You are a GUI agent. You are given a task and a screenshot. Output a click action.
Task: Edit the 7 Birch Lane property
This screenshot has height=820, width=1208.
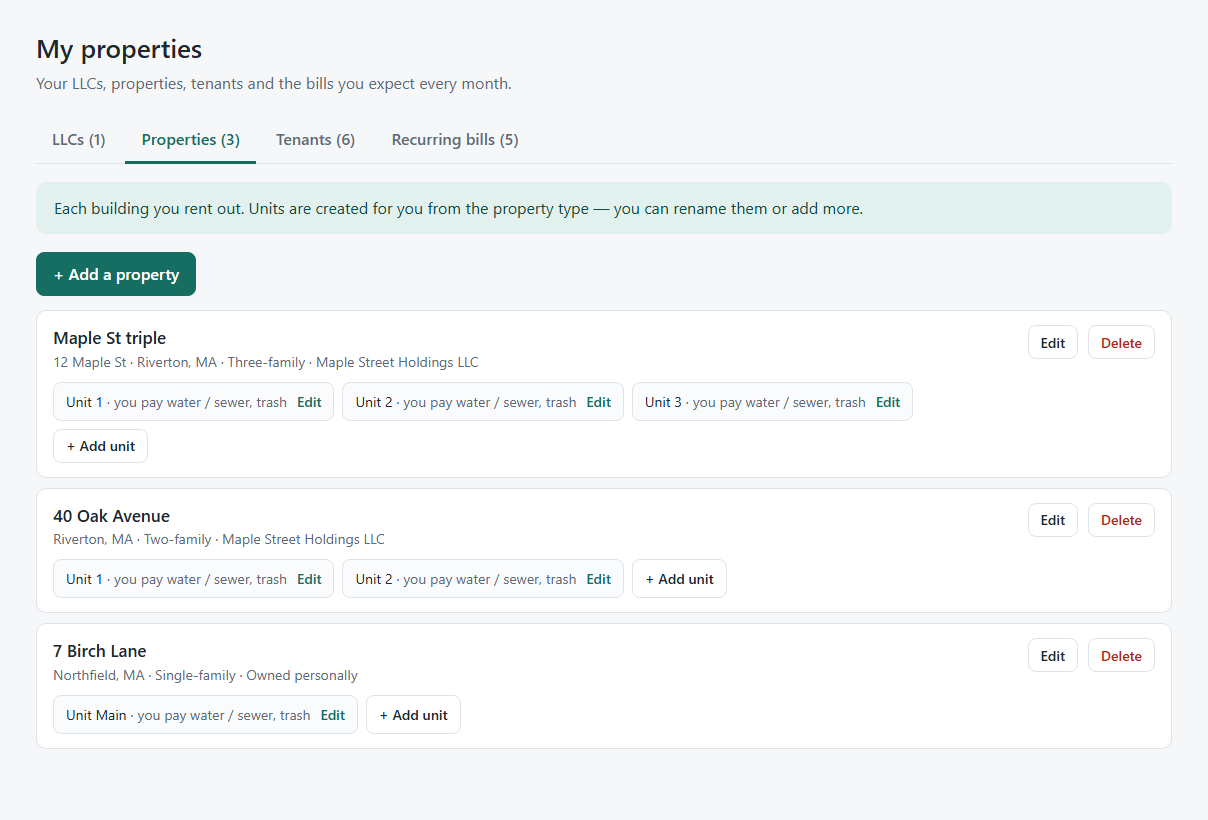coord(1053,656)
